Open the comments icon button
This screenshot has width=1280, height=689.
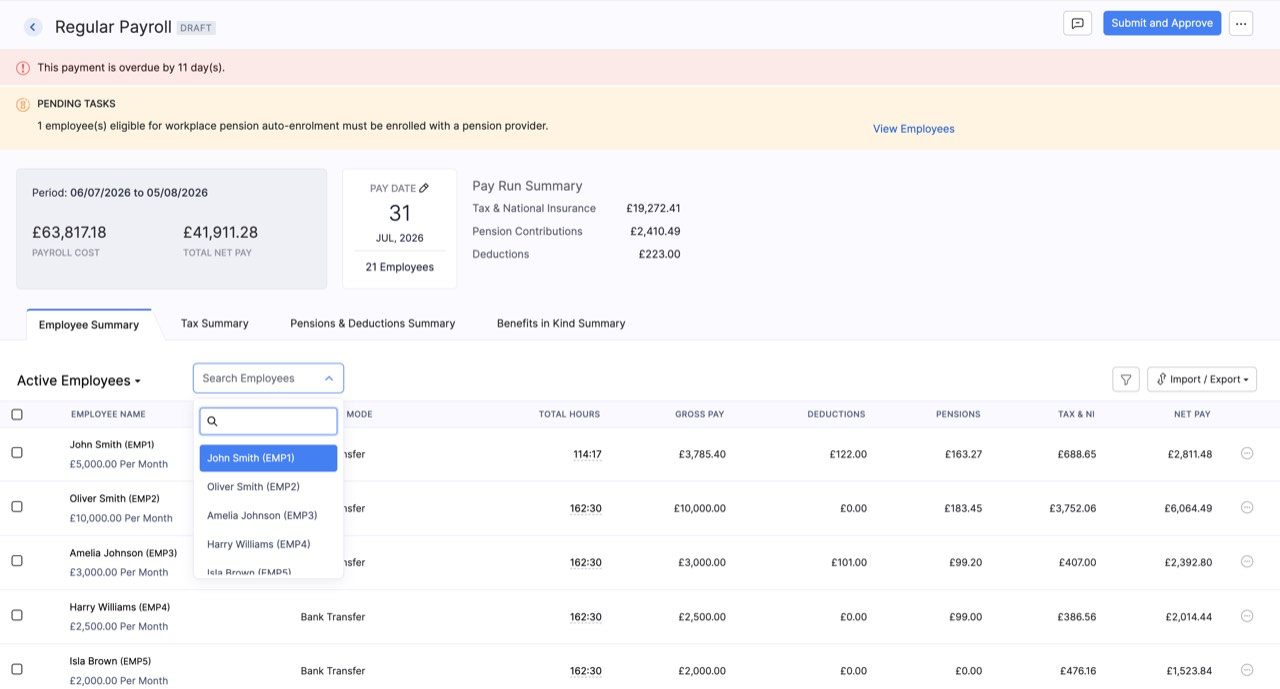click(x=1077, y=23)
